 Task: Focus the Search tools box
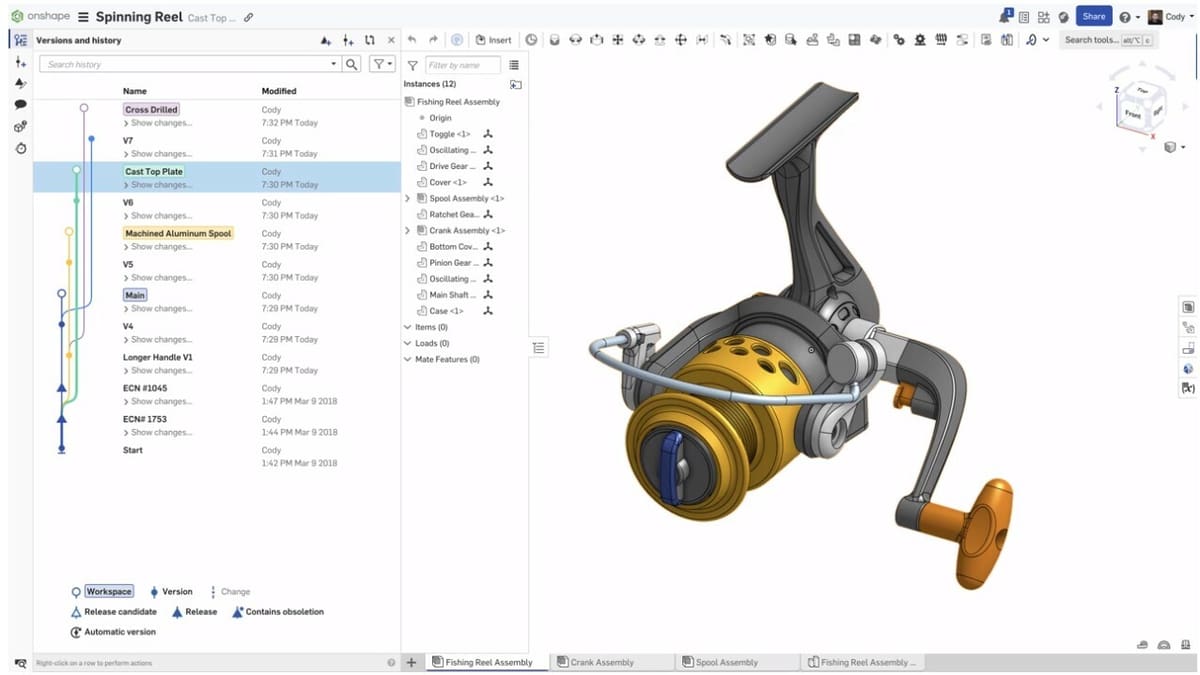1107,40
